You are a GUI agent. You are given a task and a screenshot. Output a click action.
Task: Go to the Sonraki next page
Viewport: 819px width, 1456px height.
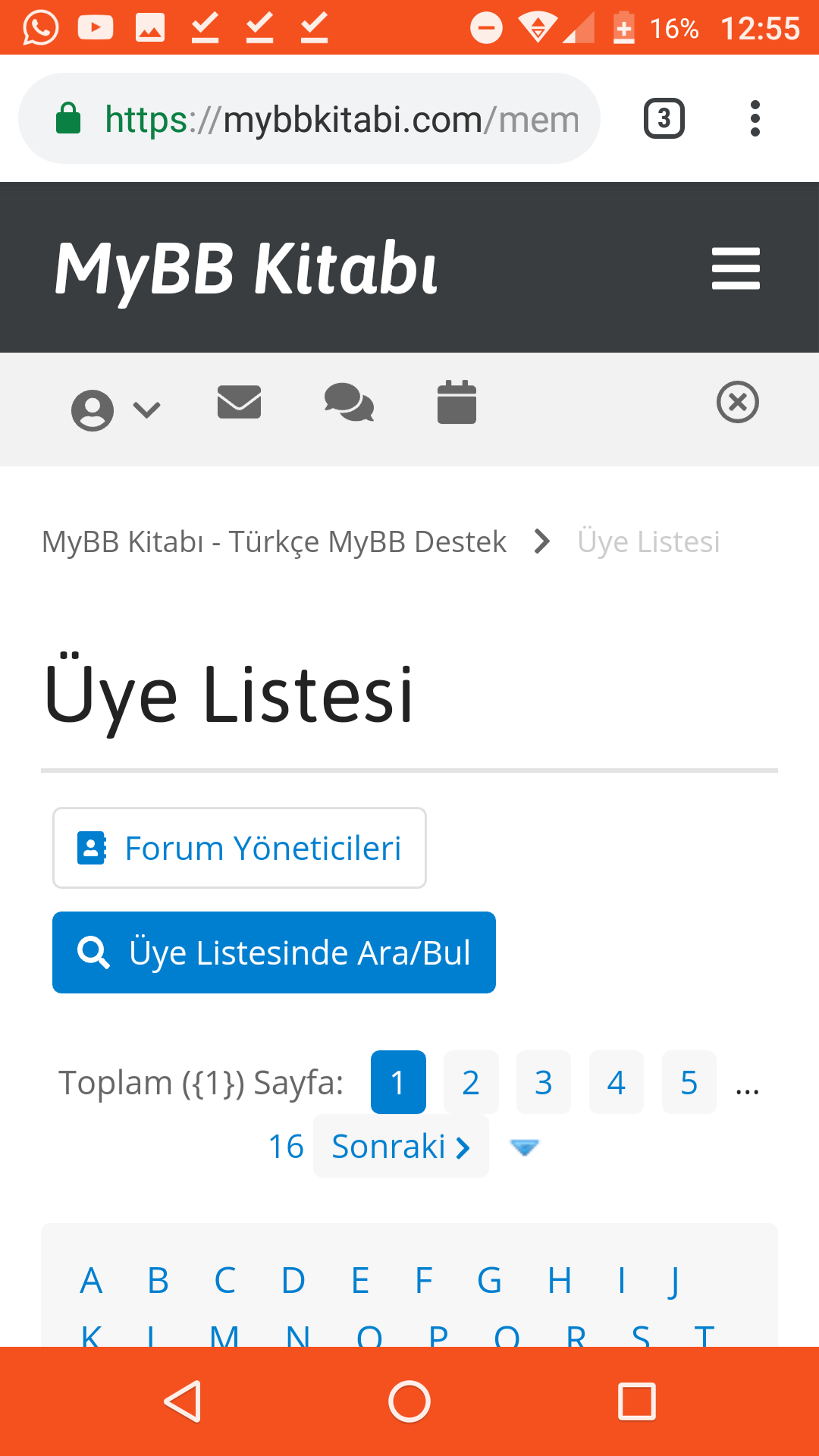coord(400,1147)
